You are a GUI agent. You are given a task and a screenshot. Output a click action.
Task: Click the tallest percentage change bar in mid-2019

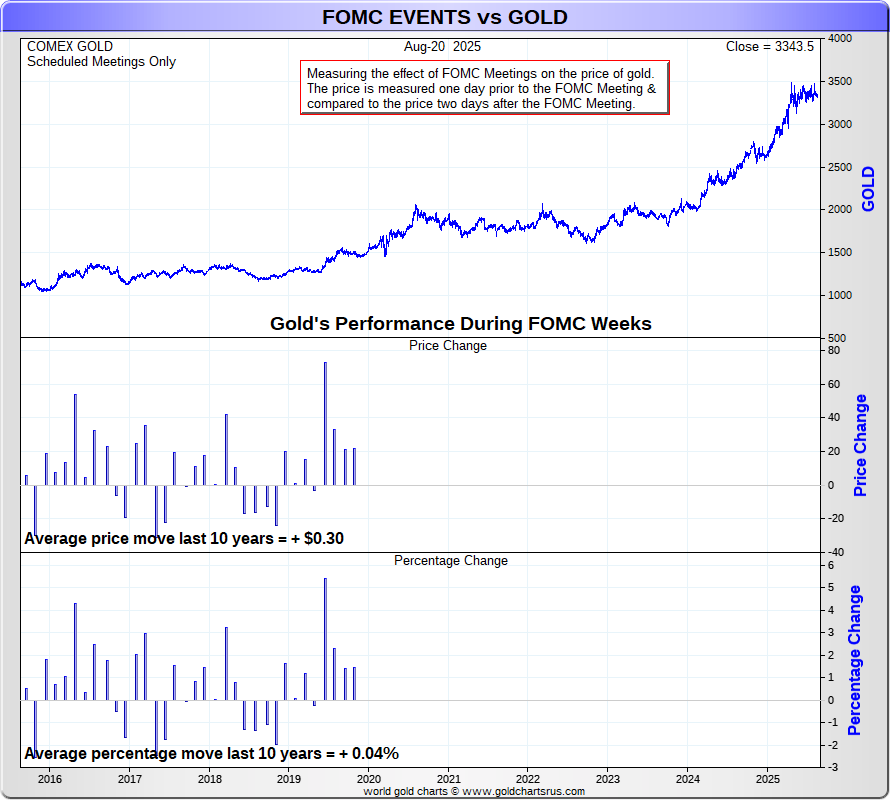(325, 639)
